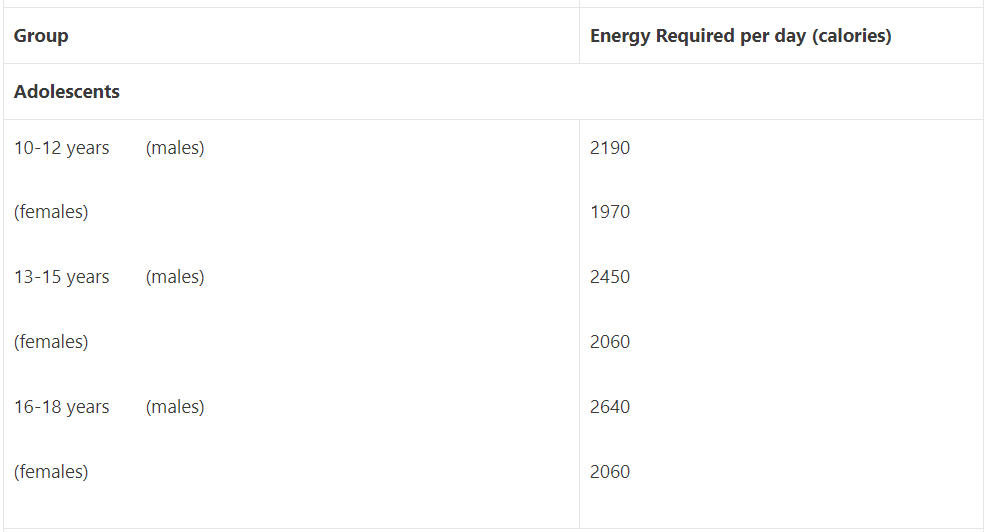This screenshot has height=532, width=989.
Task: Select the Adolescents section heading row
Action: click(x=67, y=92)
